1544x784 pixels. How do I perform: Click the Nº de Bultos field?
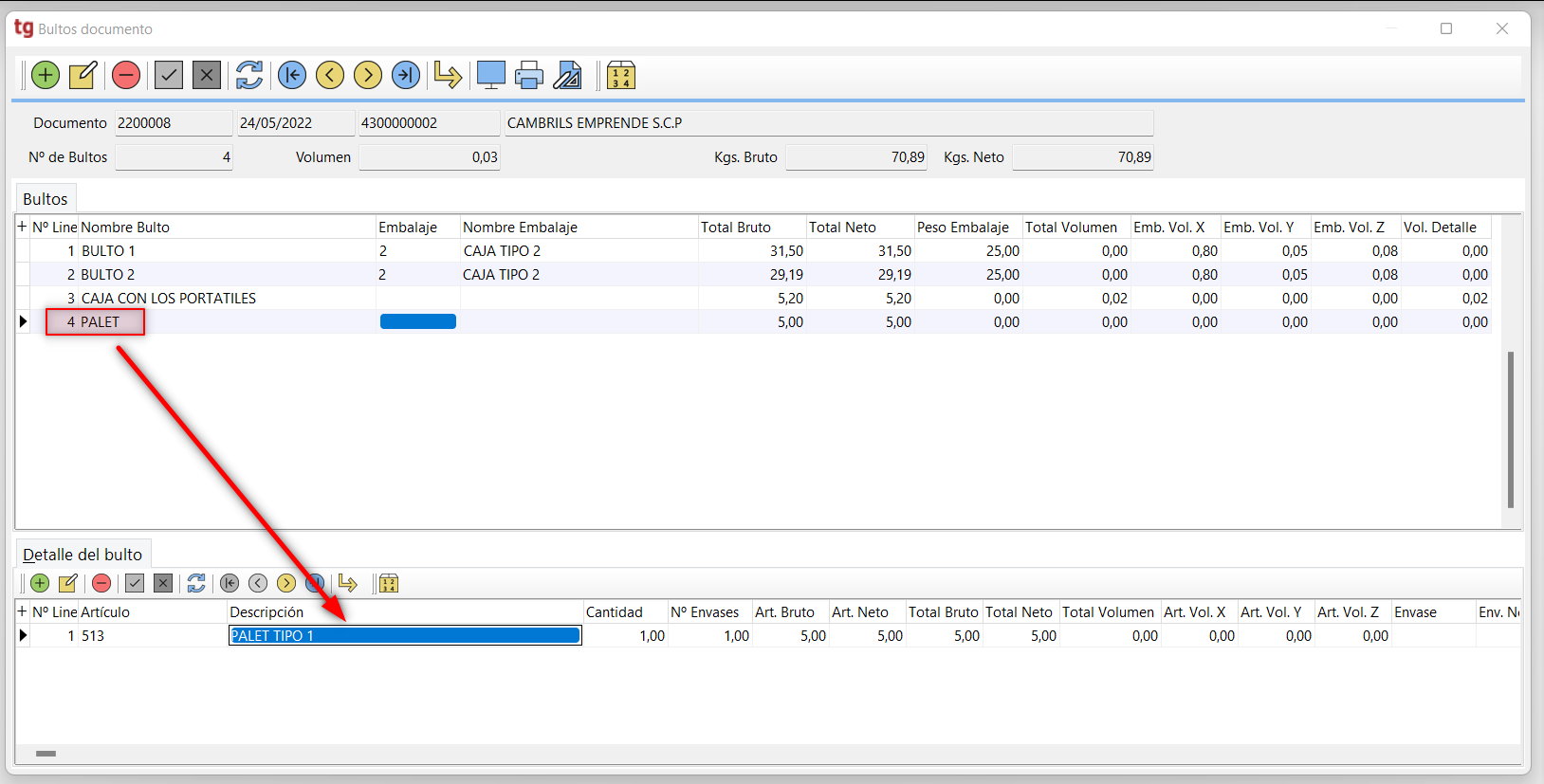[174, 157]
